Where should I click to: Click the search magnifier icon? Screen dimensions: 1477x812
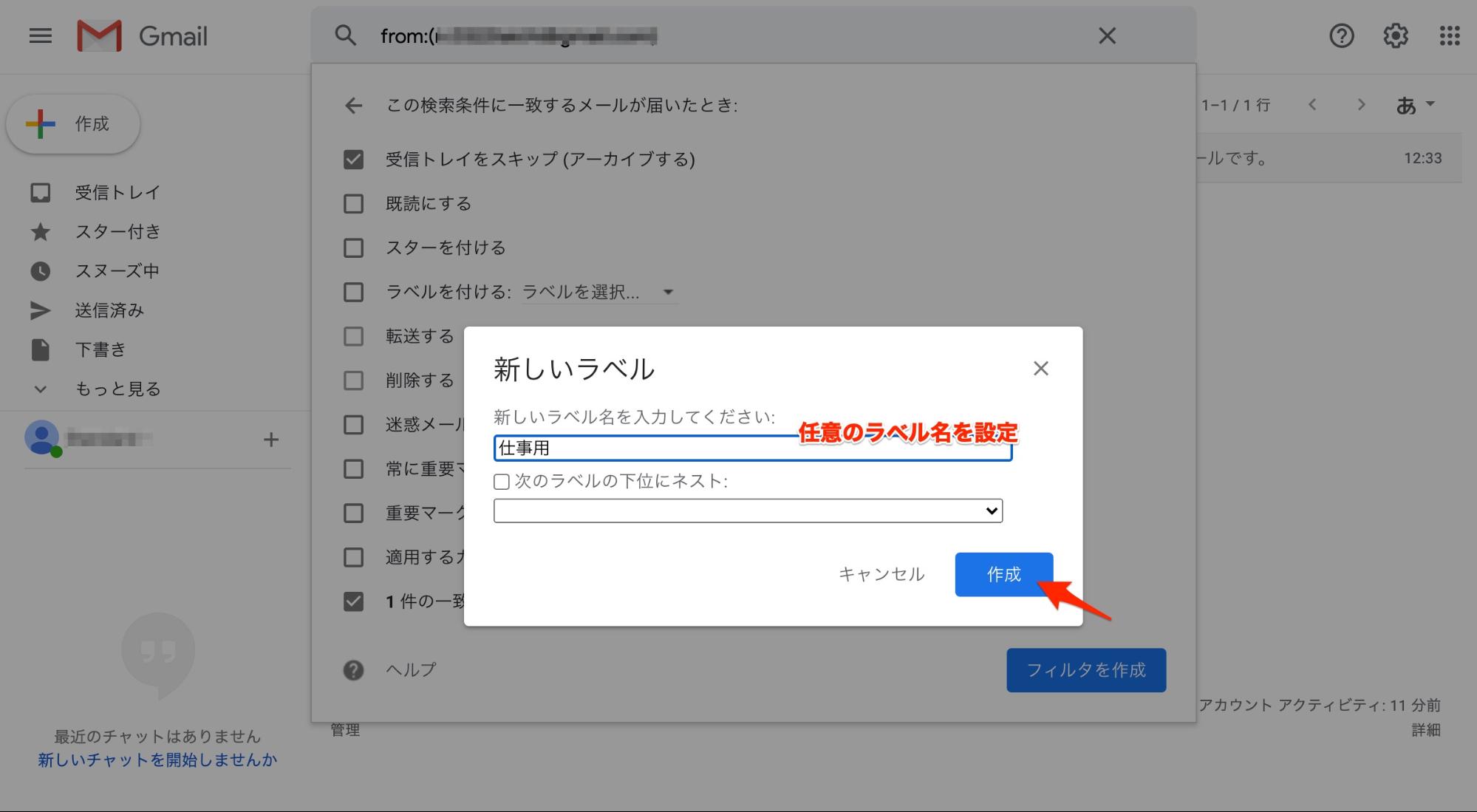(345, 35)
